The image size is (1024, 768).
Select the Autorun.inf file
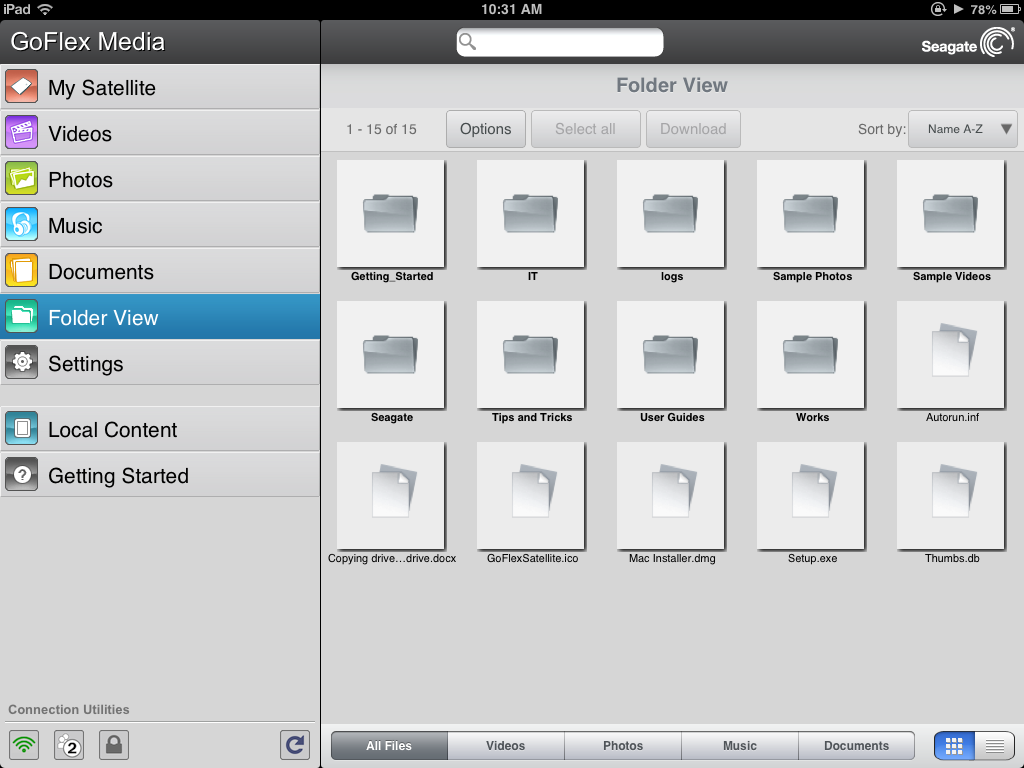coord(951,355)
